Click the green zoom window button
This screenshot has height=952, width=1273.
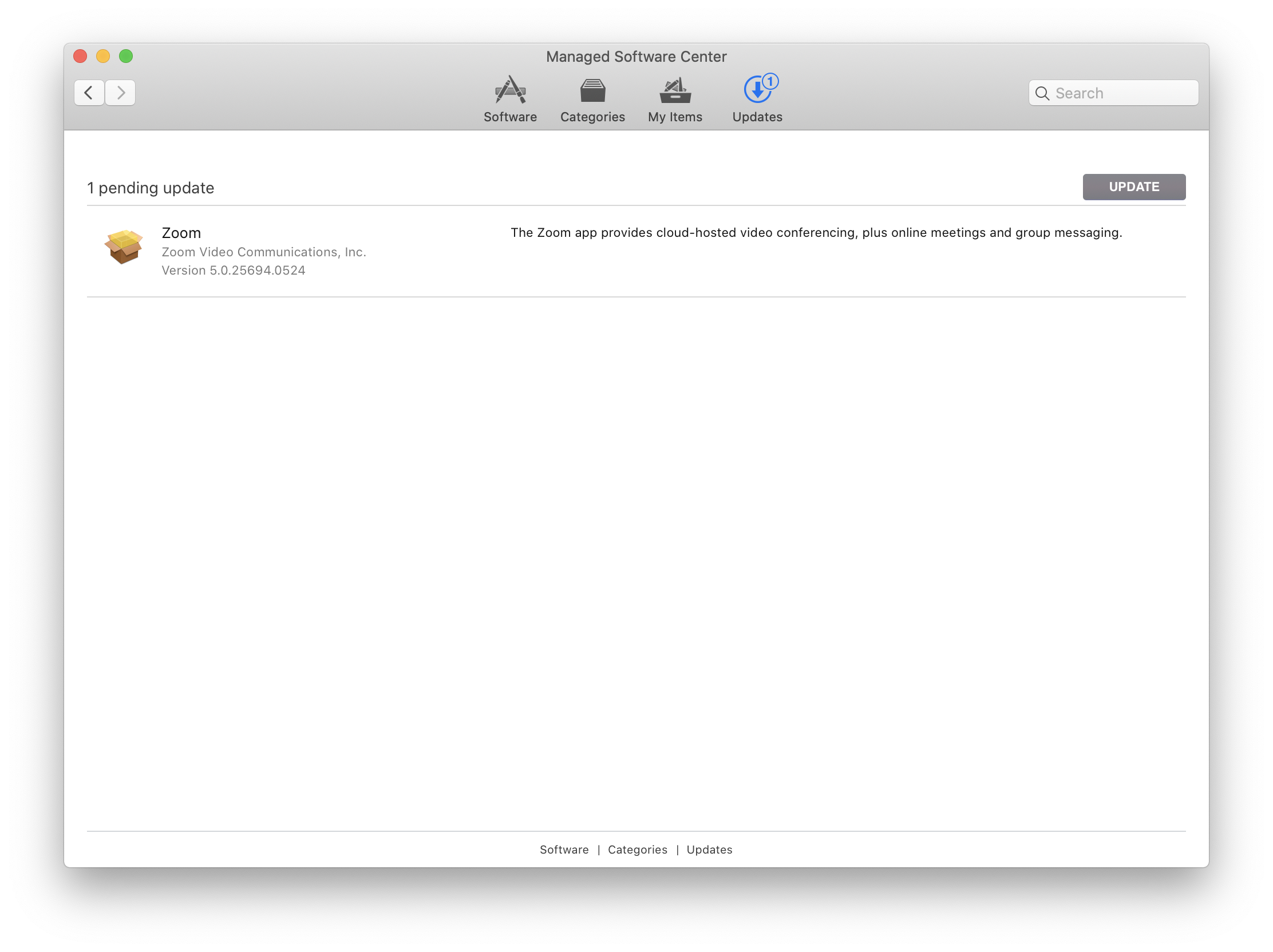coord(126,57)
